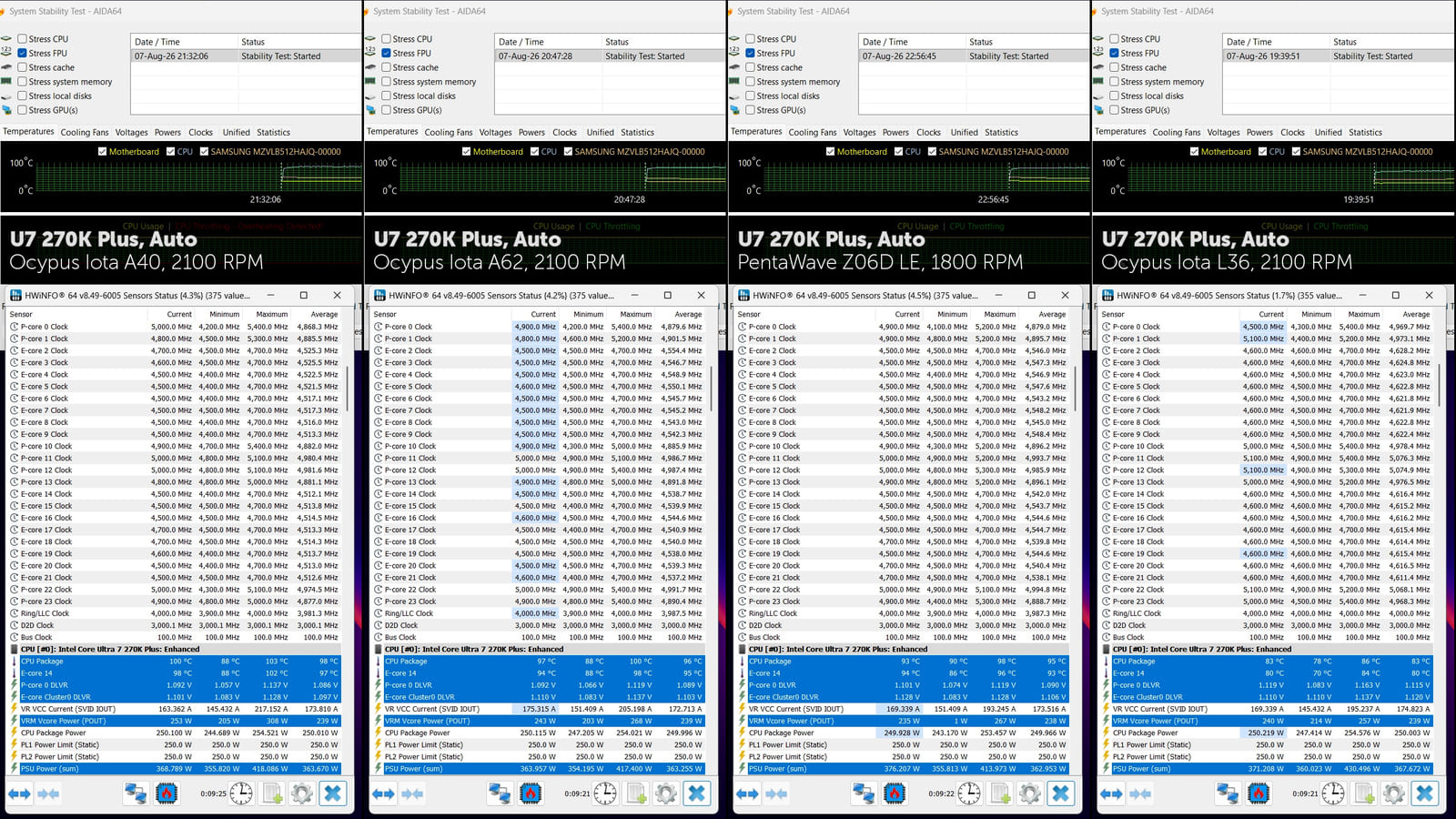
Task: Click the scrollbar in PentaWave Z06D HWiNFO sensor list
Action: click(1074, 387)
